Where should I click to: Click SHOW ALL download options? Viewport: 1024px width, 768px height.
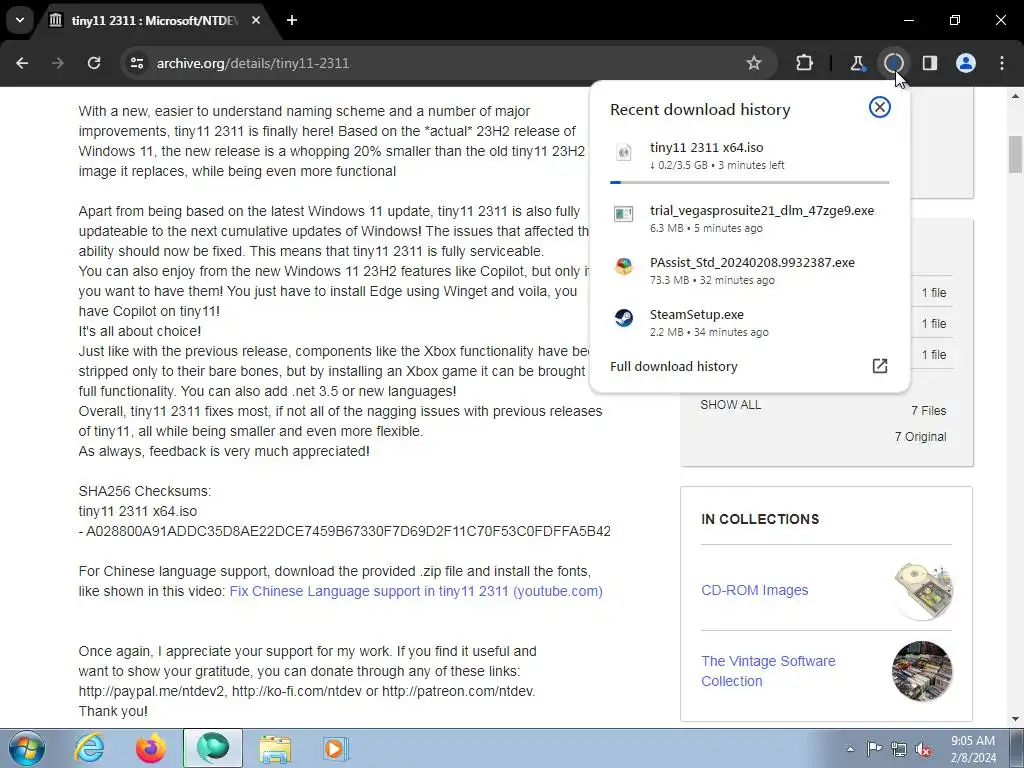coord(731,405)
